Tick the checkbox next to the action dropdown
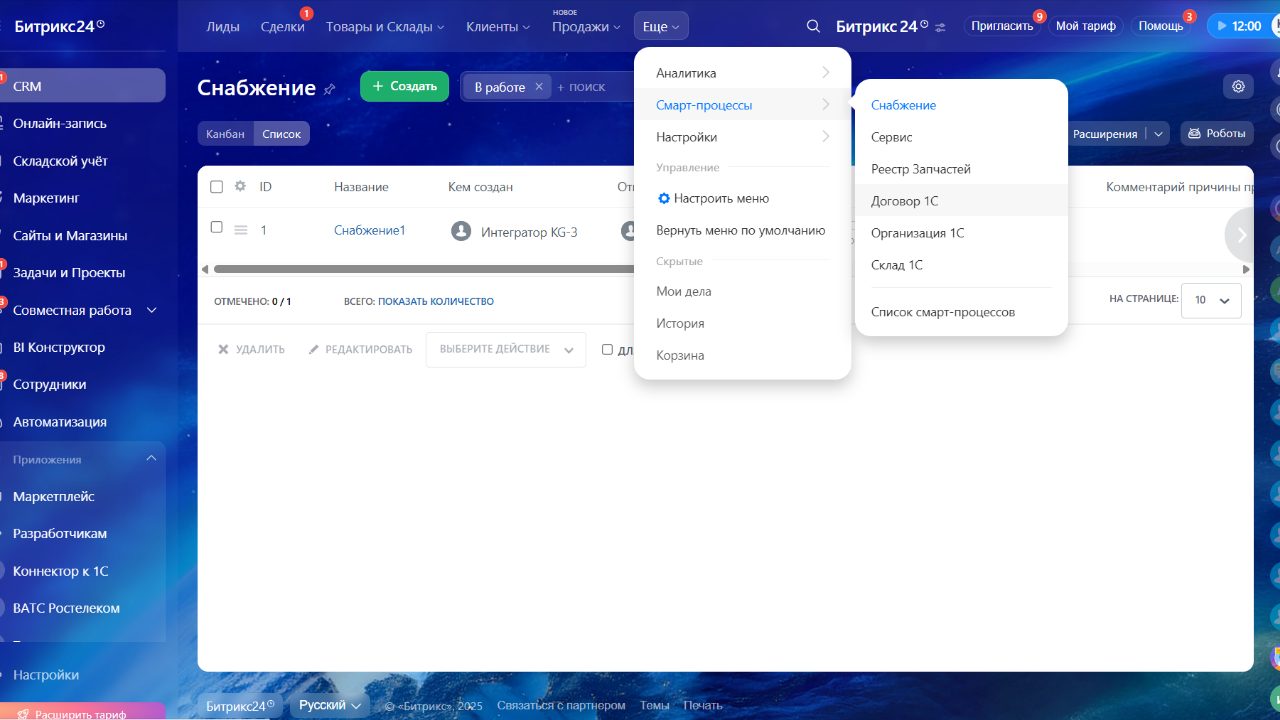The height and width of the screenshot is (720, 1280). (607, 349)
